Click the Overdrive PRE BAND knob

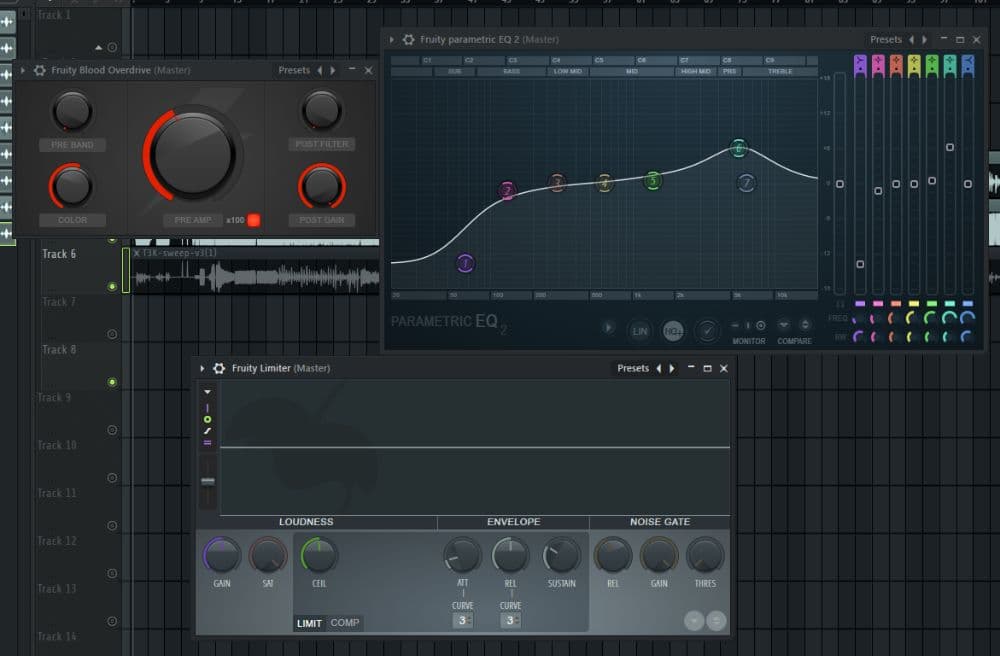(72, 112)
